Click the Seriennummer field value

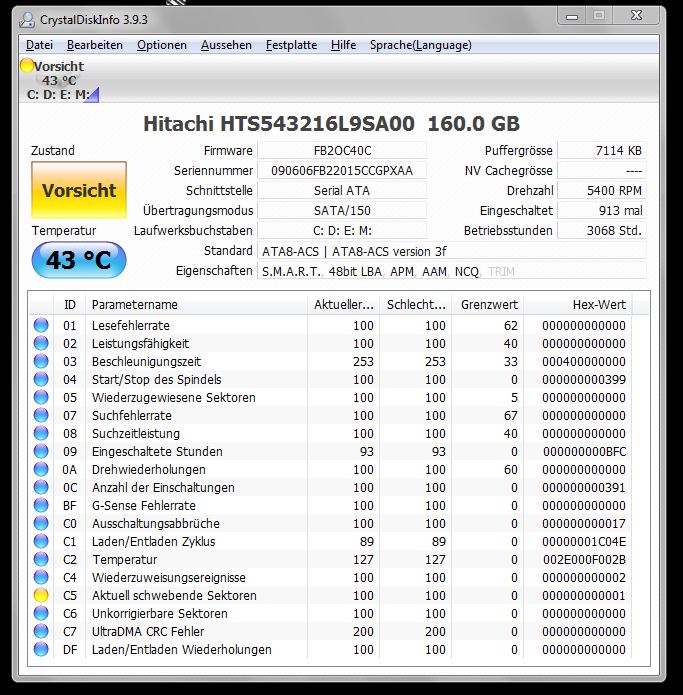coord(342,171)
